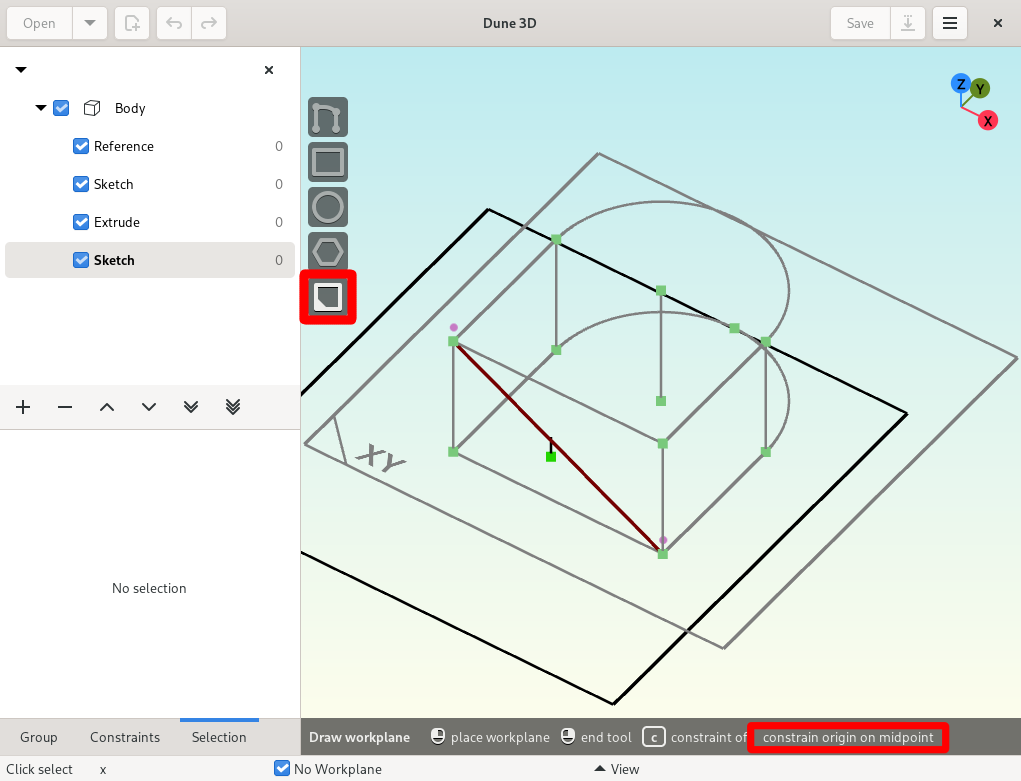
Task: Uncheck the Reference group checkbox
Action: tap(81, 146)
